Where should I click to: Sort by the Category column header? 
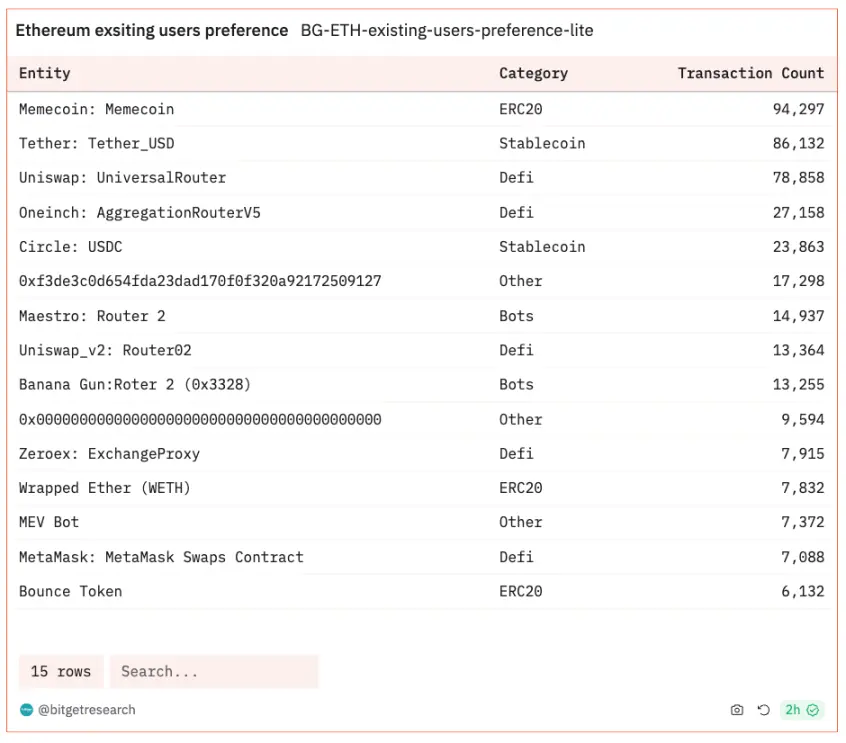tap(533, 73)
